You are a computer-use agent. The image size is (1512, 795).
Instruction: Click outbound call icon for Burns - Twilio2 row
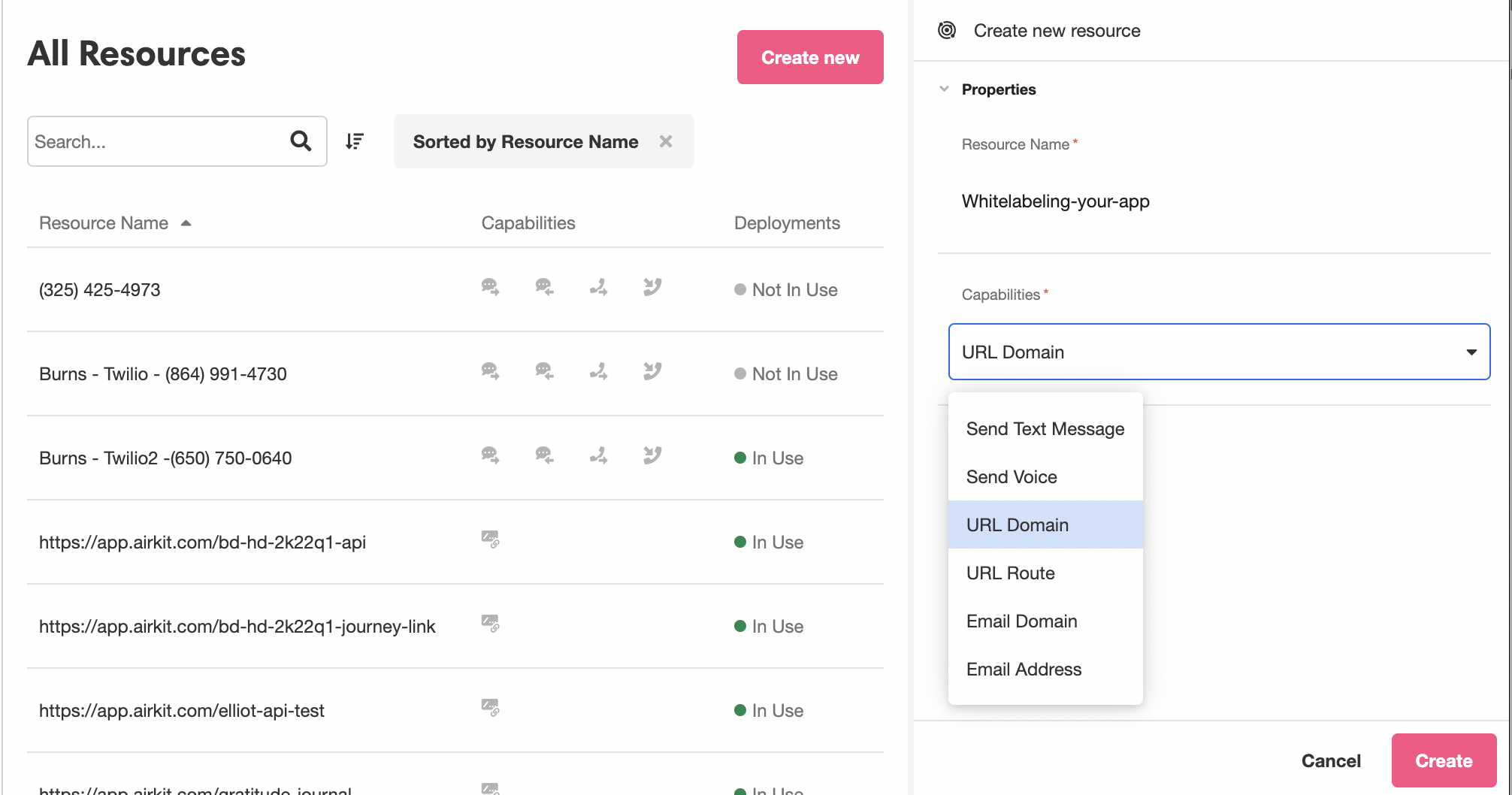(x=598, y=455)
